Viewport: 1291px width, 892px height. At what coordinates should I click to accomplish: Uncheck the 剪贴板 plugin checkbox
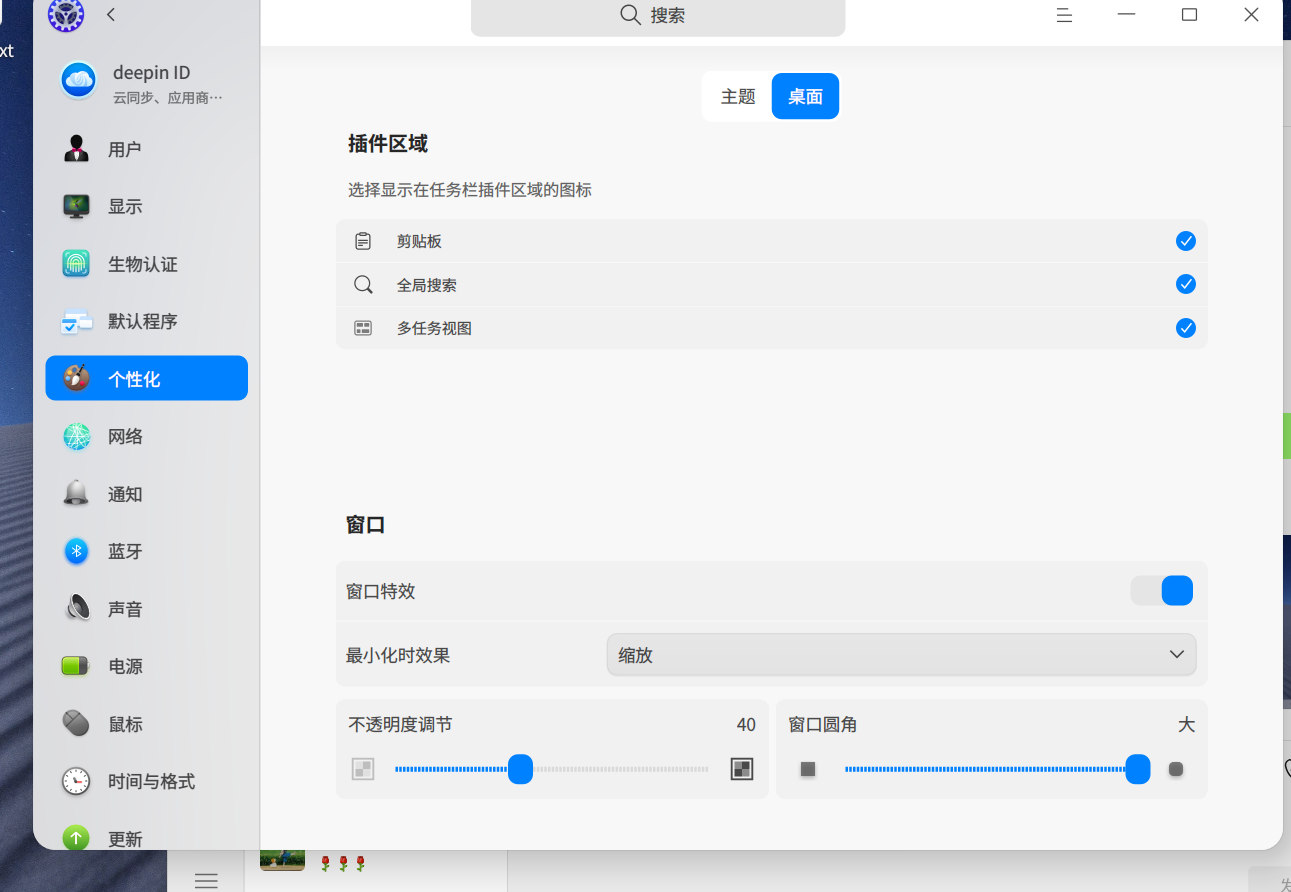tap(1186, 241)
